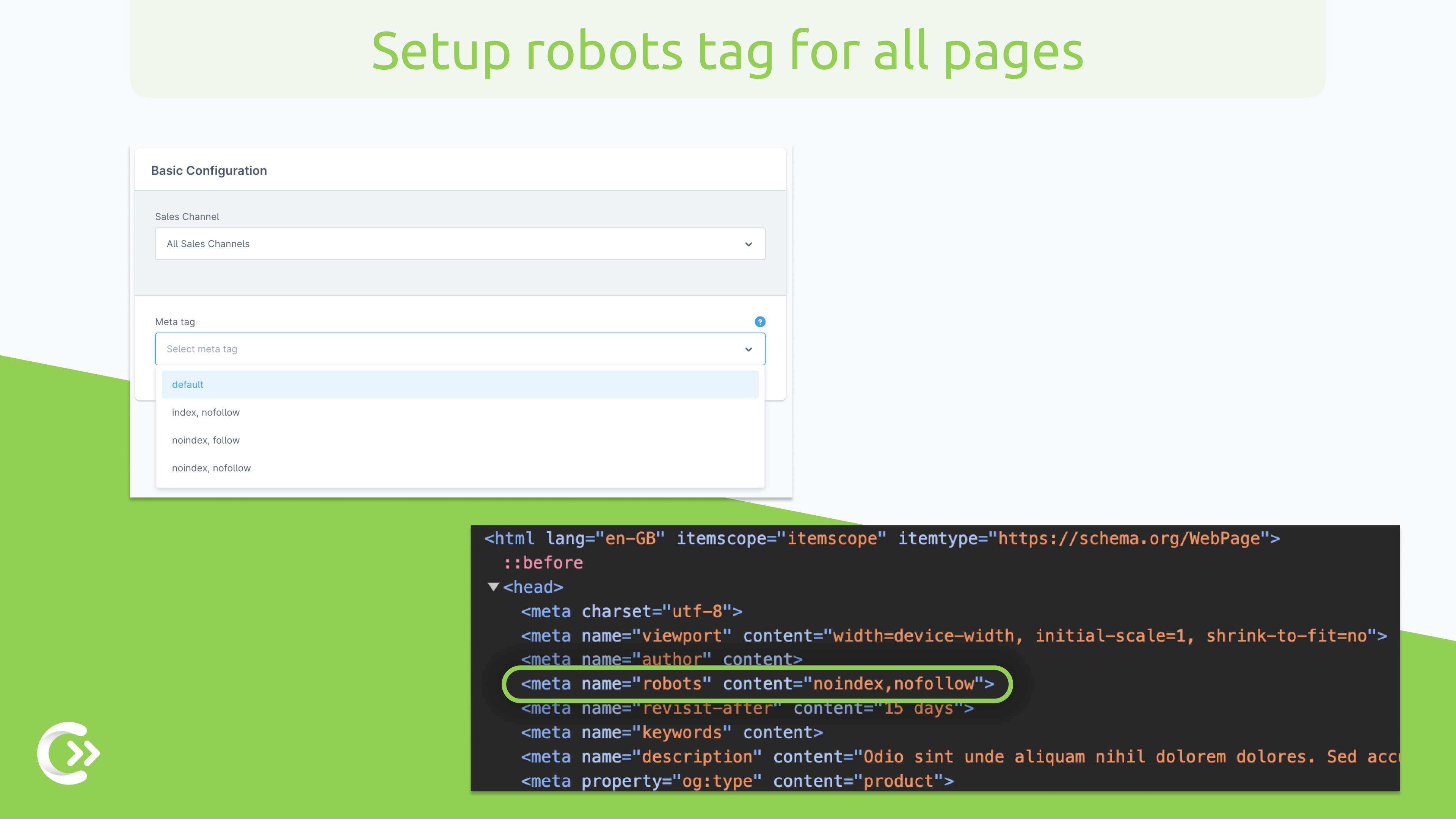The height and width of the screenshot is (819, 1456).
Task: Click the meta property="og:type" line
Action: [x=737, y=781]
